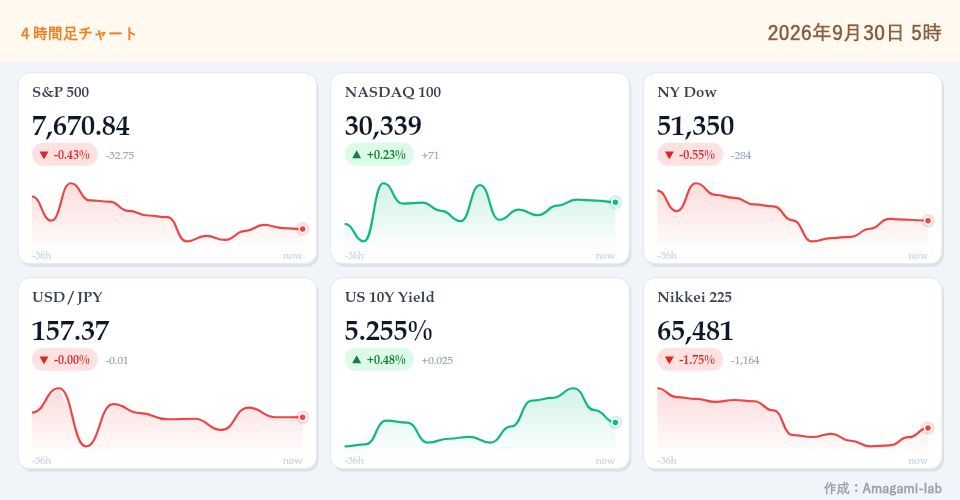Click the USD / JPY chart end-point dot
Screen dimensions: 960x500
(302, 417)
